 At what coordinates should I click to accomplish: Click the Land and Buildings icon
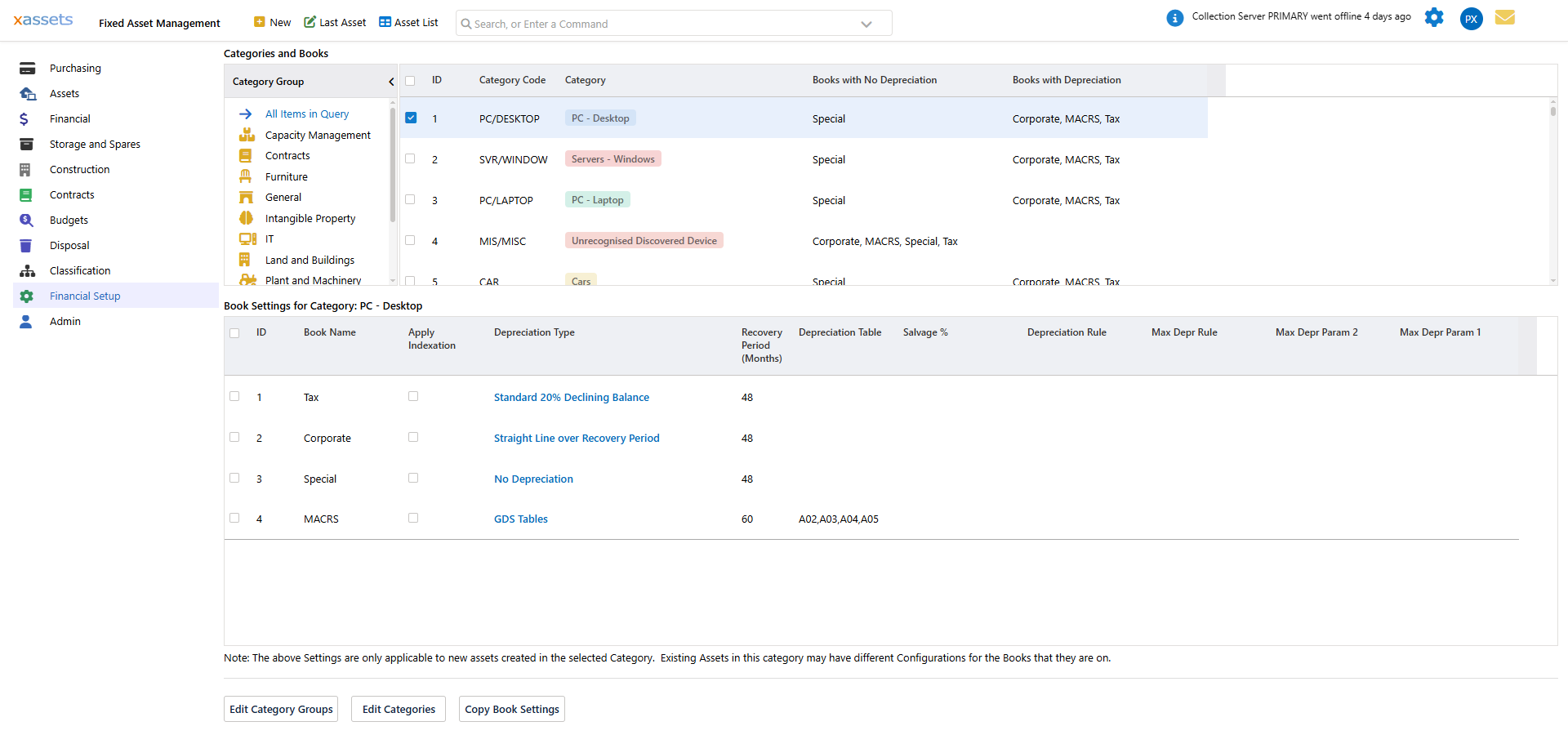[244, 260]
